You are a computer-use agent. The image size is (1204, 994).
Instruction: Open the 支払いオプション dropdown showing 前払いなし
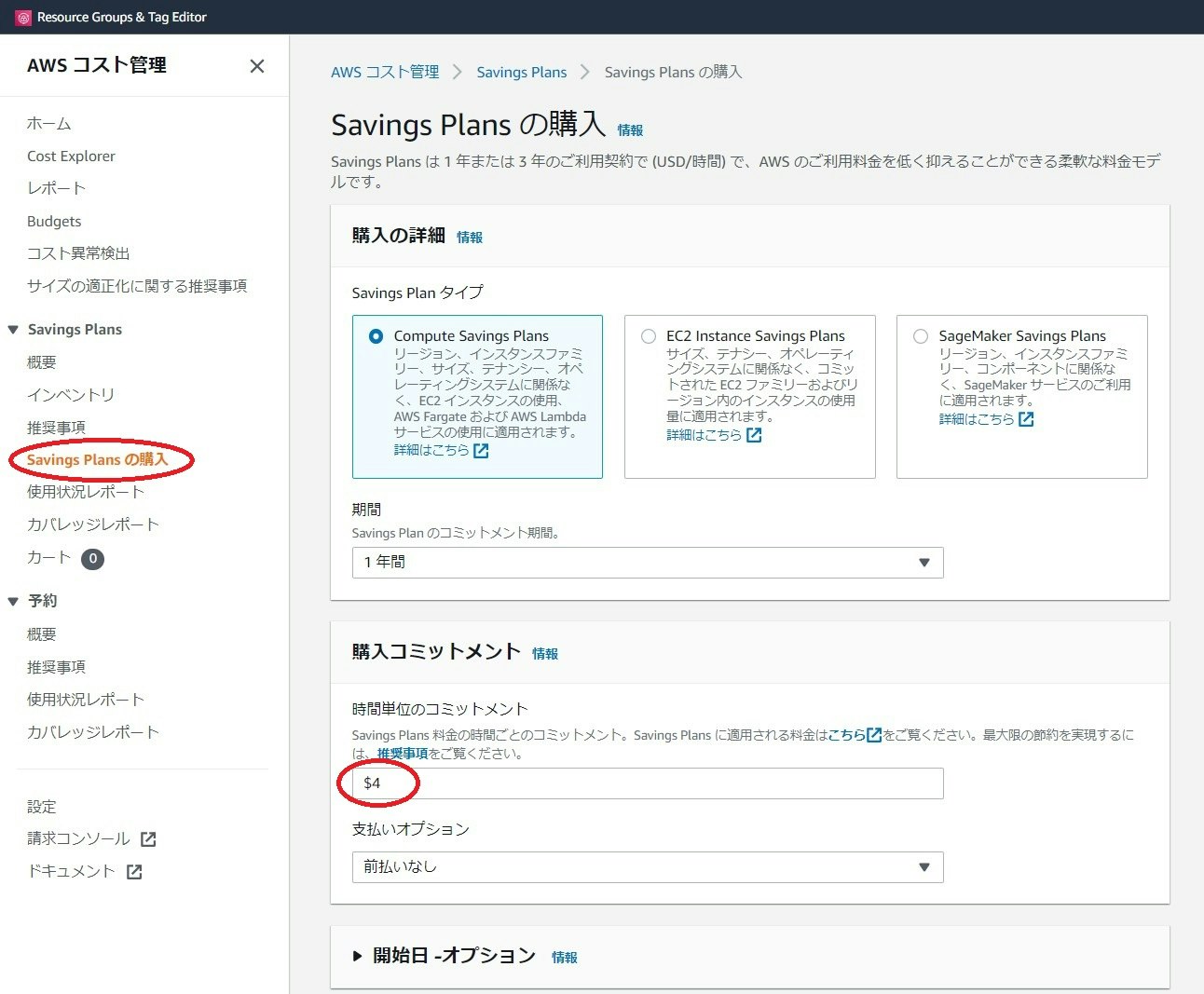[648, 867]
